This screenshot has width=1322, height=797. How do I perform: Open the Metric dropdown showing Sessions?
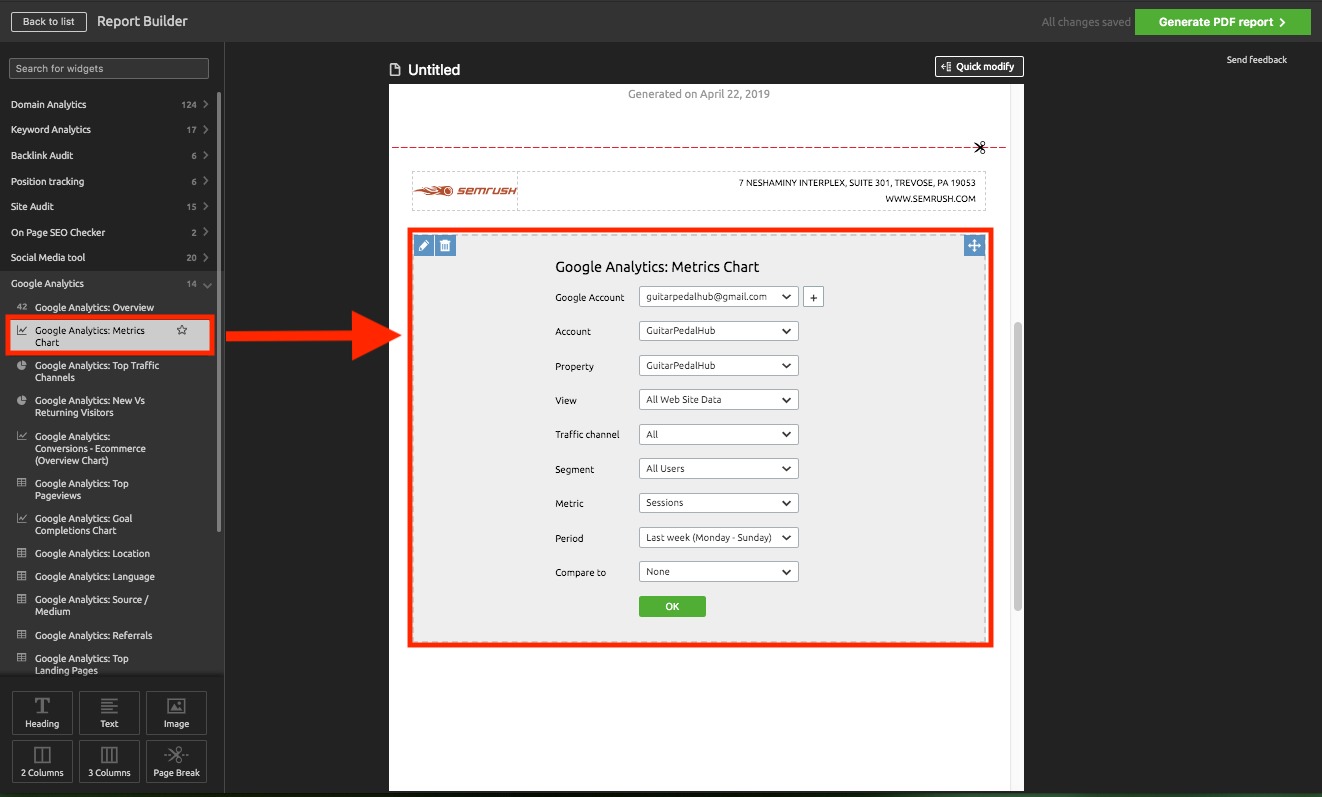pos(718,502)
